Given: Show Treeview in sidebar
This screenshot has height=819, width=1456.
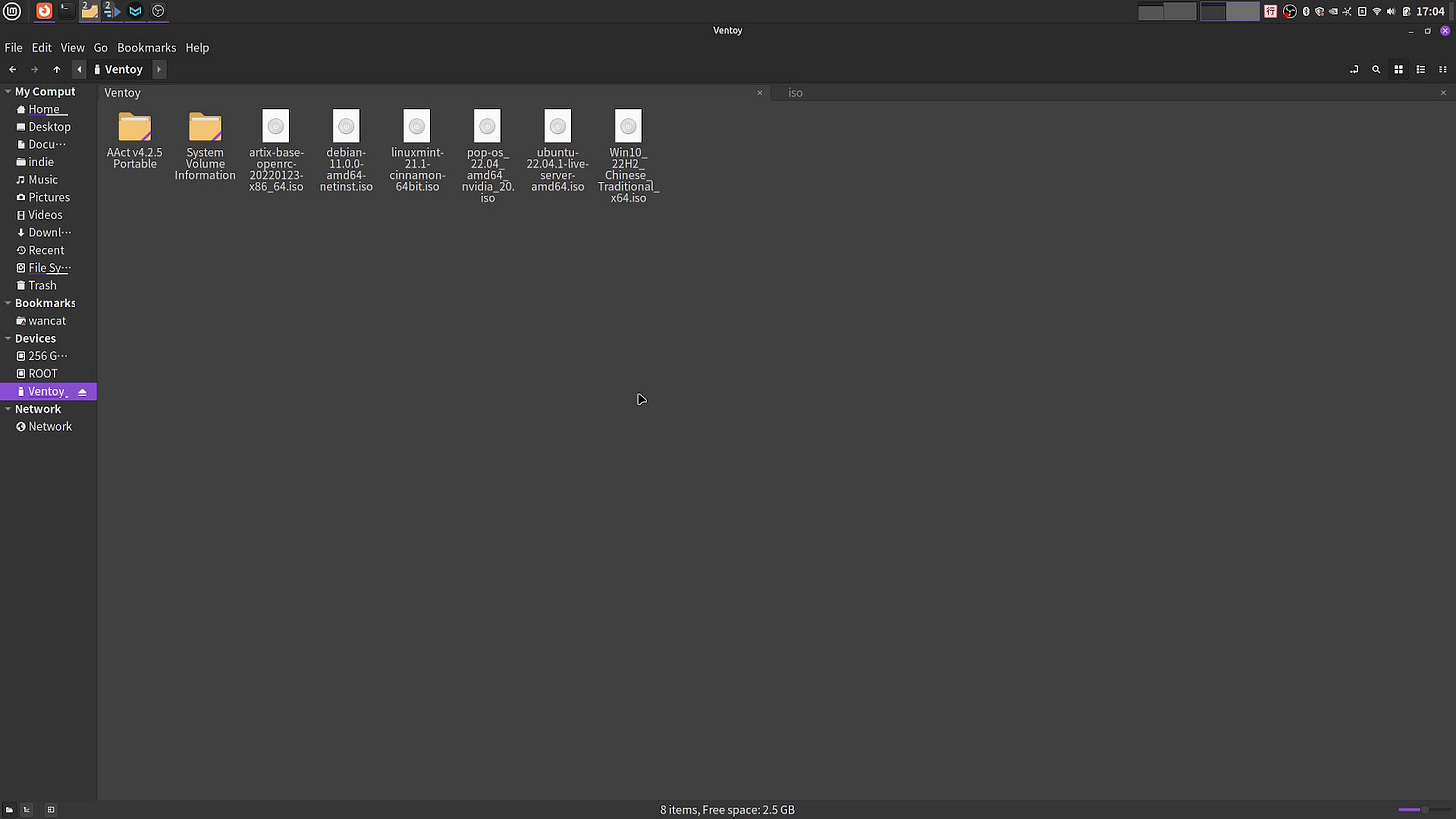Looking at the screenshot, I should coord(27,810).
